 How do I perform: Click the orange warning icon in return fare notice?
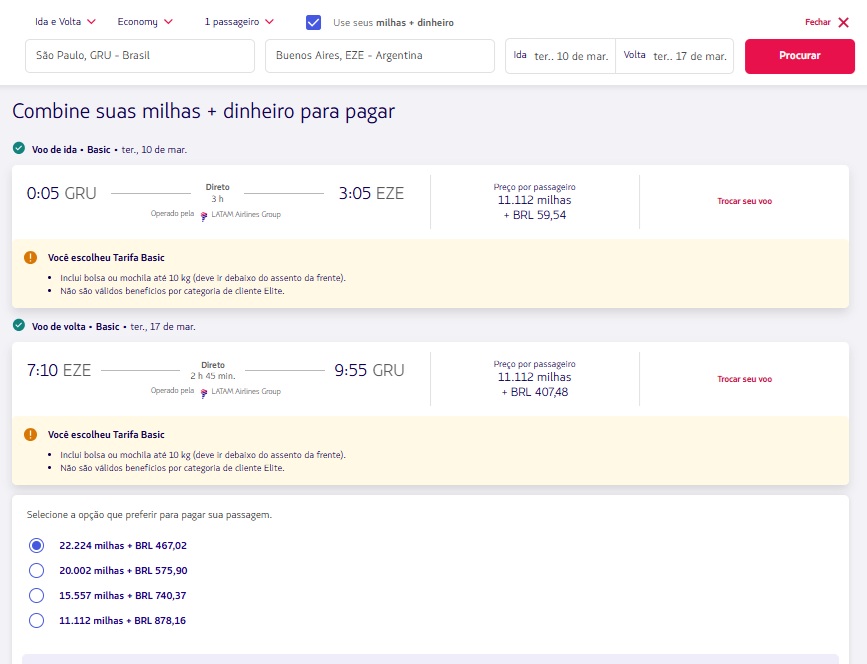[31, 434]
